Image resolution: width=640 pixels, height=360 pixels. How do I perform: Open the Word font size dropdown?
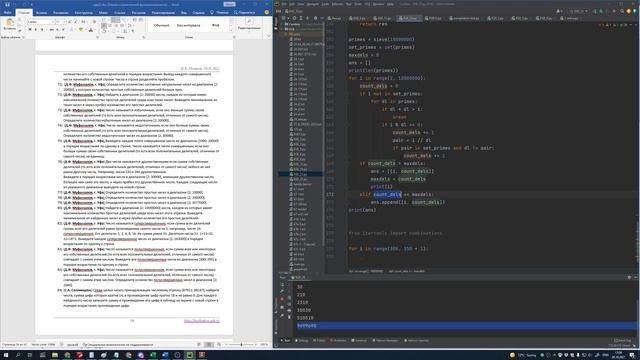click(x=64, y=22)
